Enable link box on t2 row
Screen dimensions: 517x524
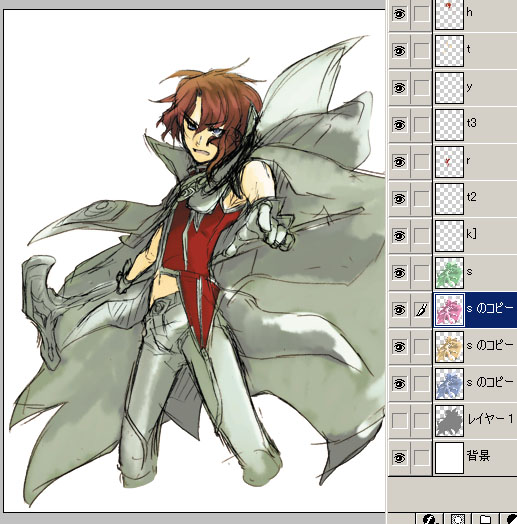point(421,199)
